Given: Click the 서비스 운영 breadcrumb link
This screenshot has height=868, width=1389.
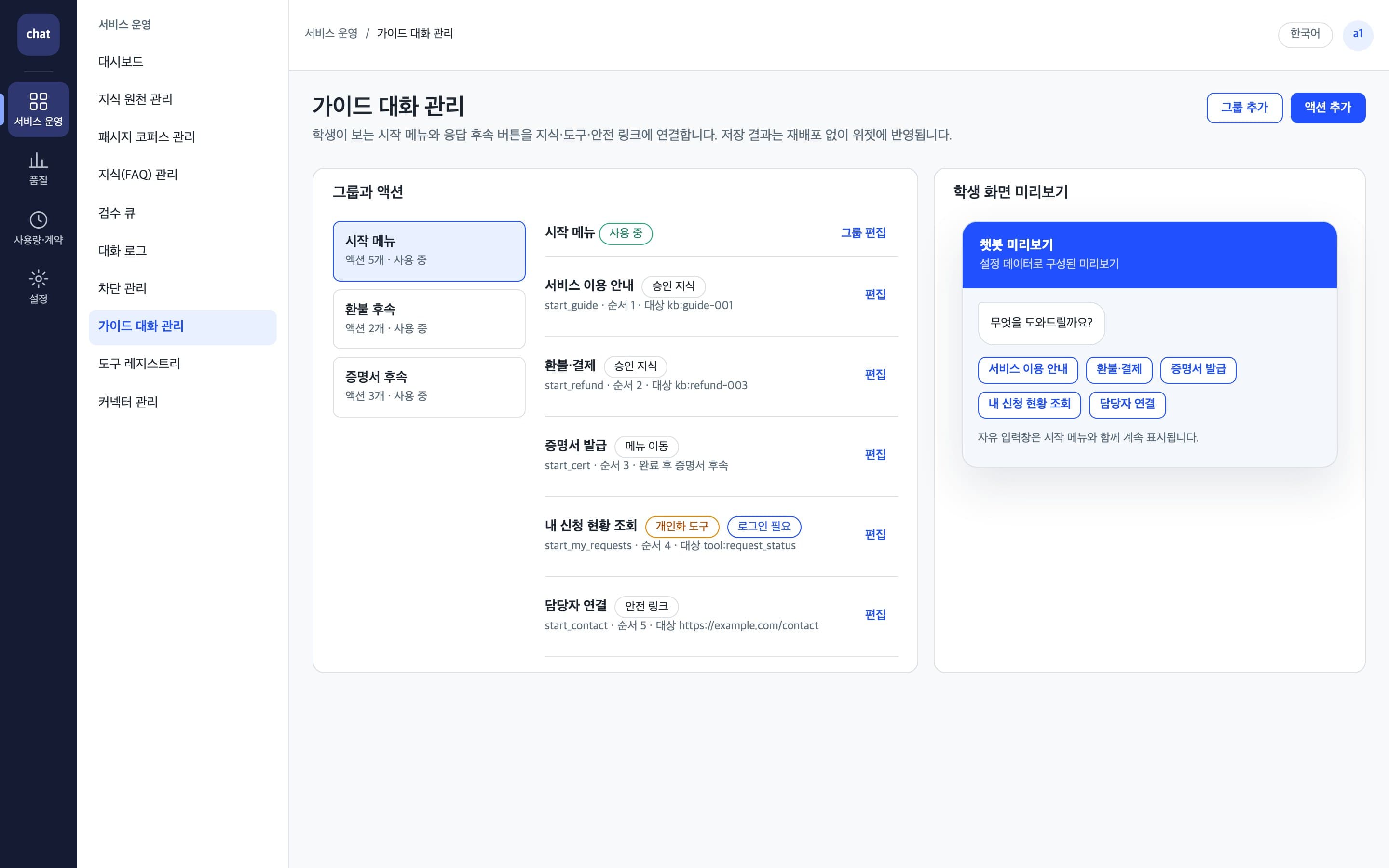Looking at the screenshot, I should [330, 33].
